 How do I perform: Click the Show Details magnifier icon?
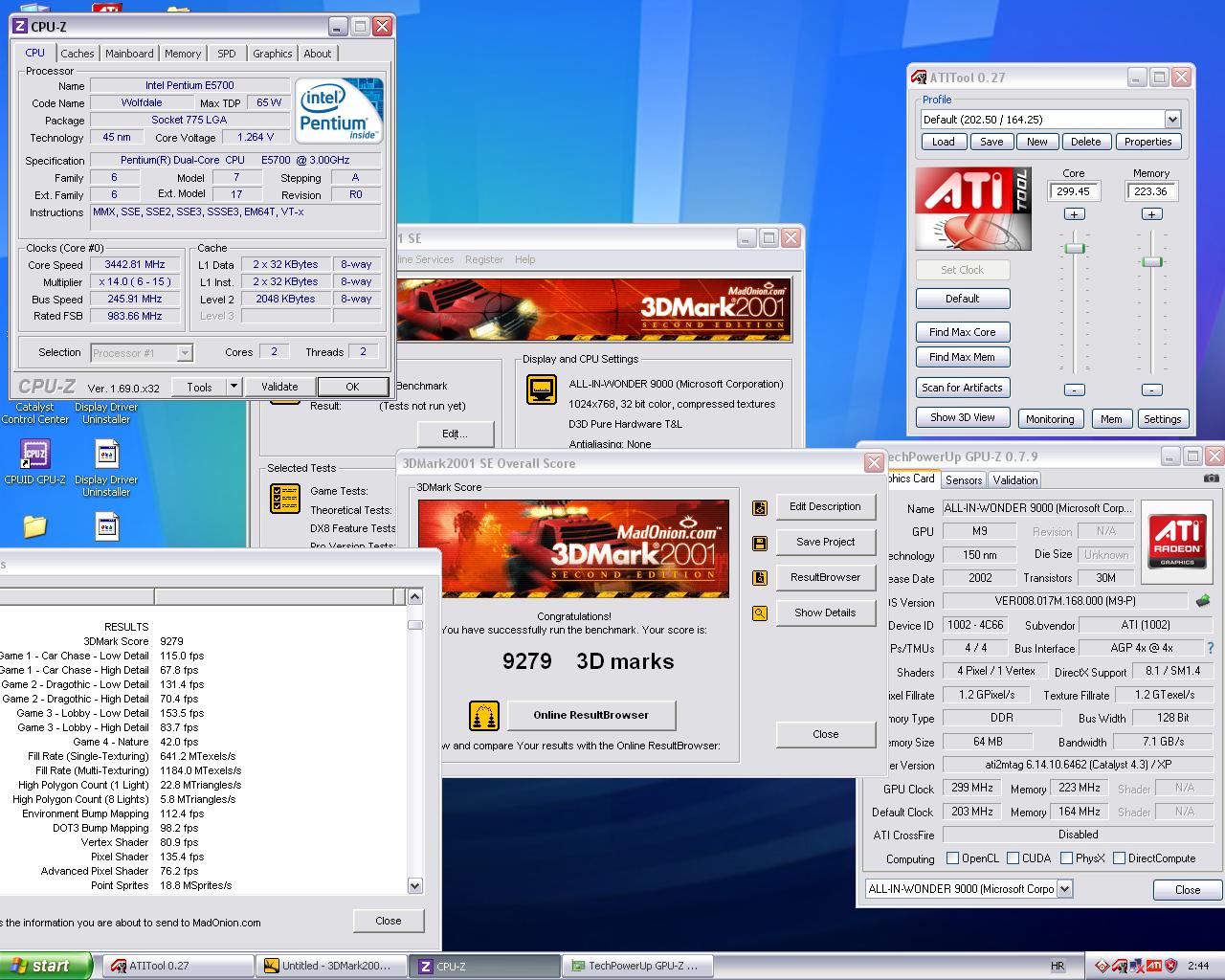(760, 613)
